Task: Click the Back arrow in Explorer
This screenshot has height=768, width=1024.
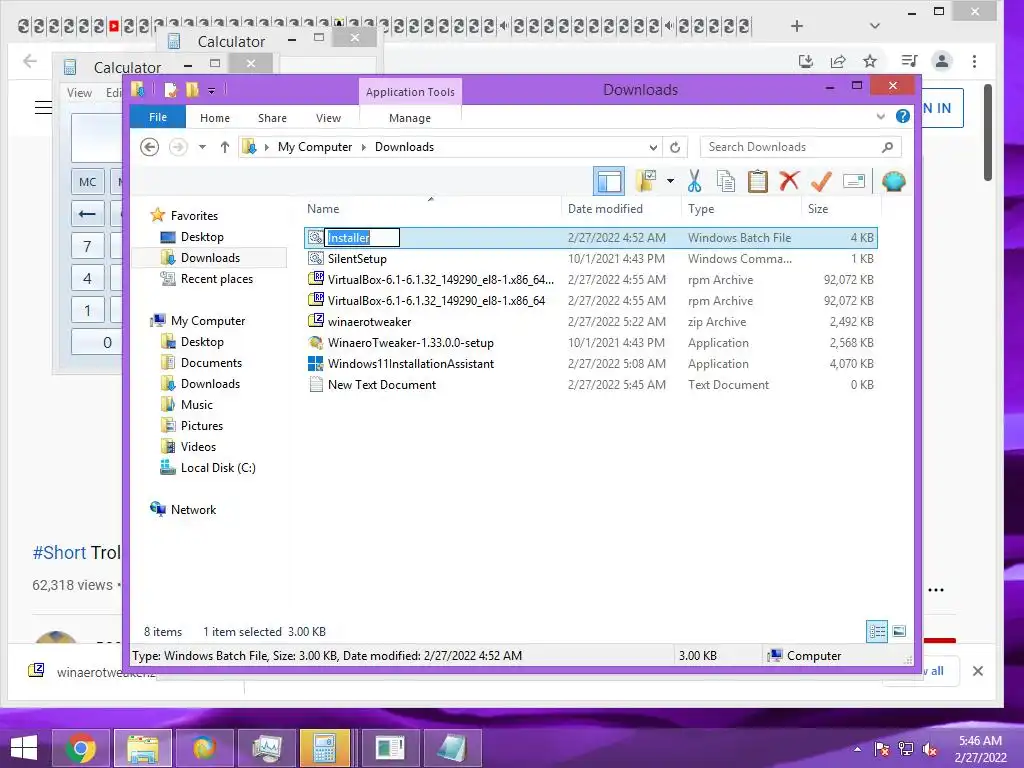Action: pyautogui.click(x=150, y=147)
